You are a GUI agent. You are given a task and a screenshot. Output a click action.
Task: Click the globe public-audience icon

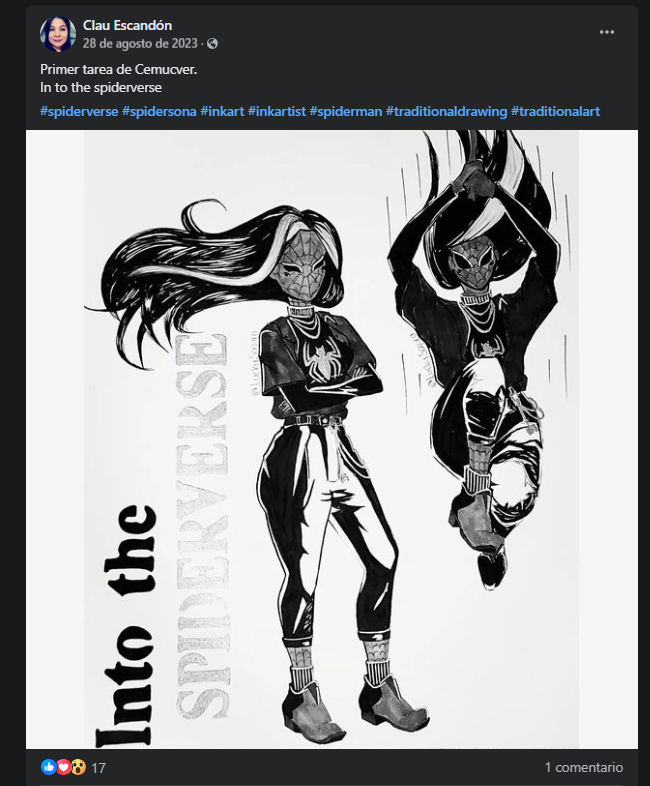pyautogui.click(x=212, y=44)
